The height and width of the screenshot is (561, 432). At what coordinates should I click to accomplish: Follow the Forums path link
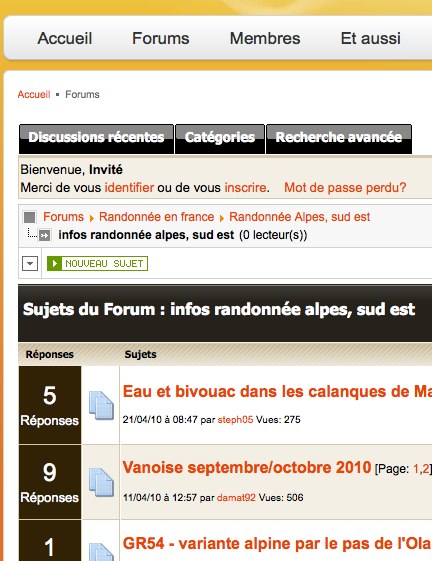(x=63, y=217)
